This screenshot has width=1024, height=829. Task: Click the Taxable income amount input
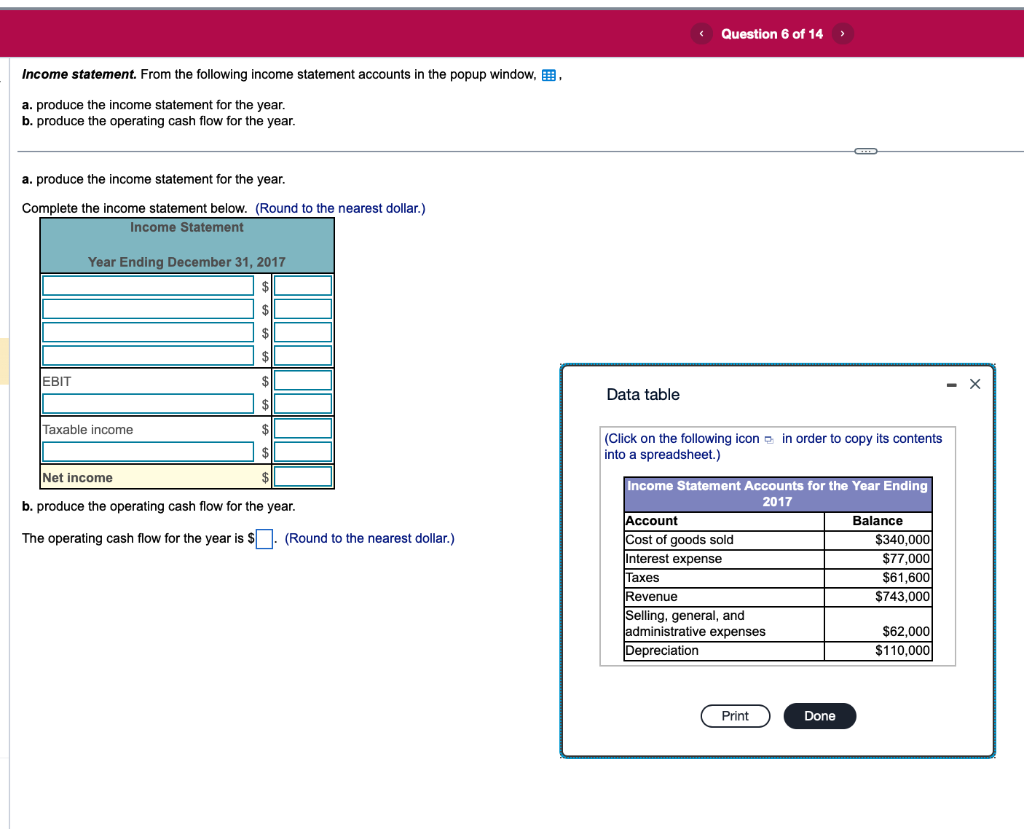pyautogui.click(x=303, y=429)
